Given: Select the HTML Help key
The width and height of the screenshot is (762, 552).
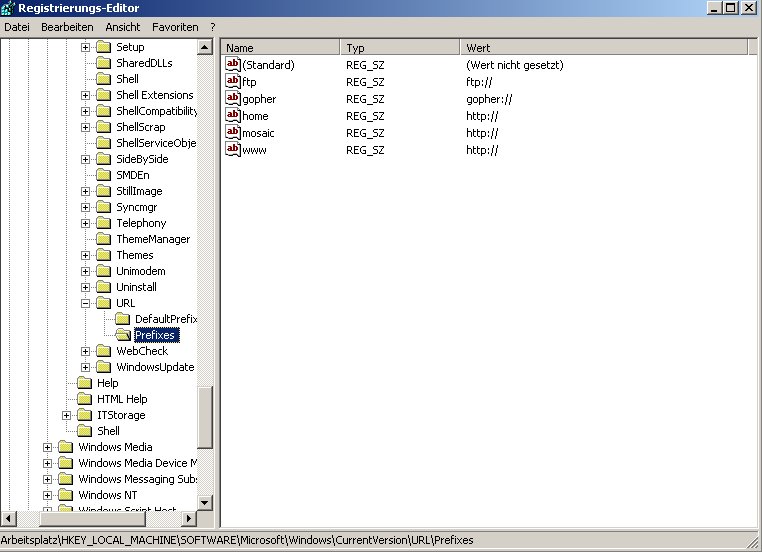Looking at the screenshot, I should coord(121,399).
